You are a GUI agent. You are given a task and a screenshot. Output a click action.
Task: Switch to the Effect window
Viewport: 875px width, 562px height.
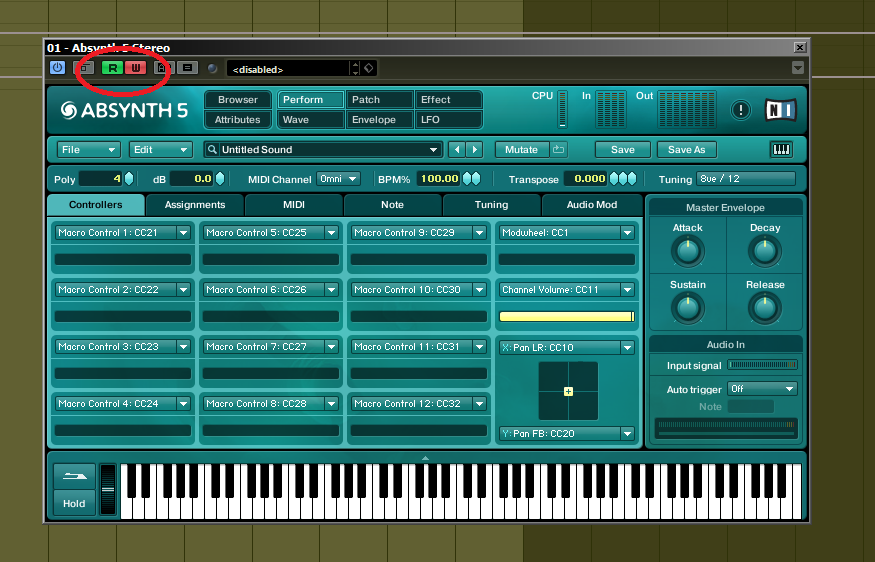coord(449,99)
